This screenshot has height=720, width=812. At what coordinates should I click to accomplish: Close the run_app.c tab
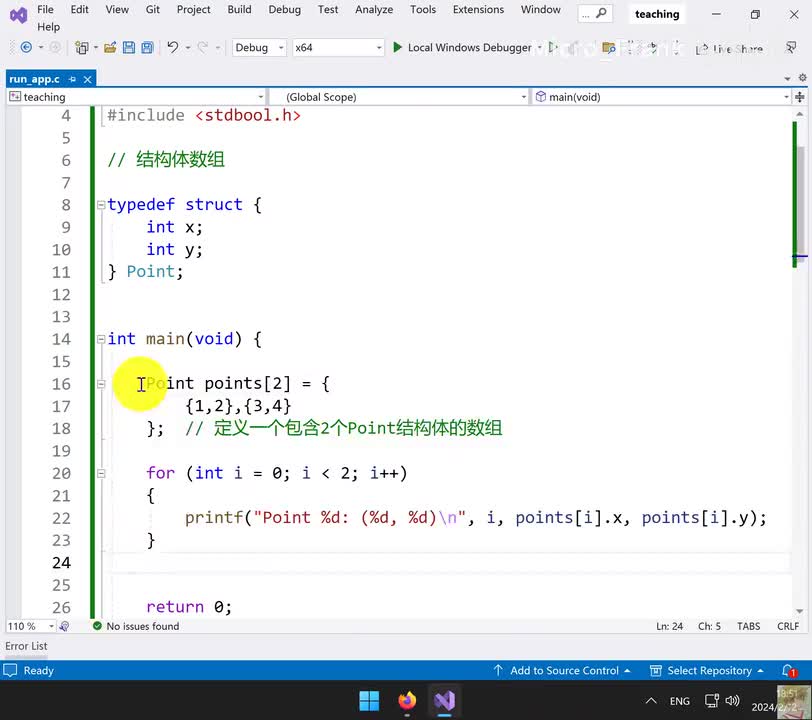[88, 79]
